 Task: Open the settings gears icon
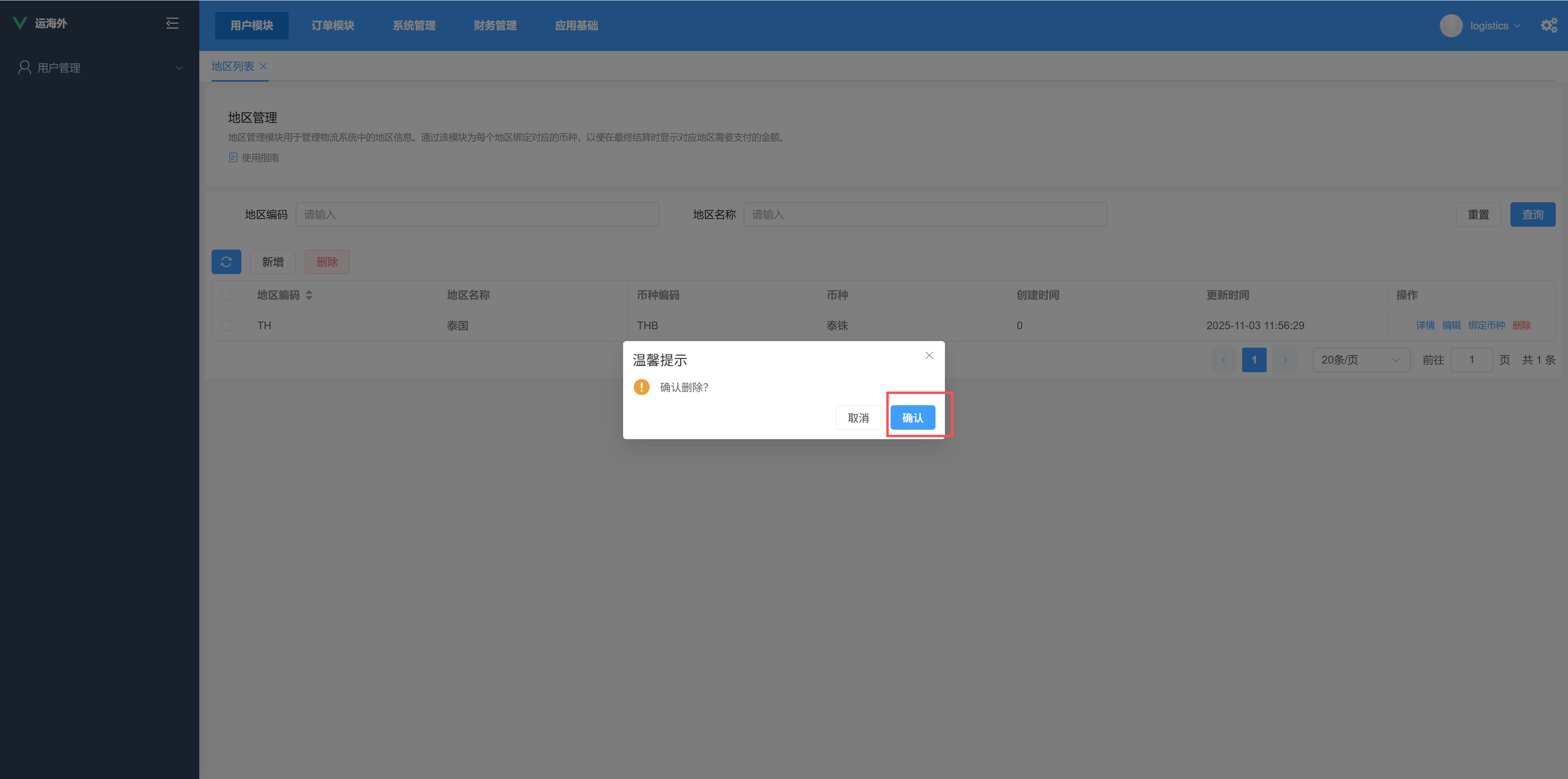click(1548, 26)
